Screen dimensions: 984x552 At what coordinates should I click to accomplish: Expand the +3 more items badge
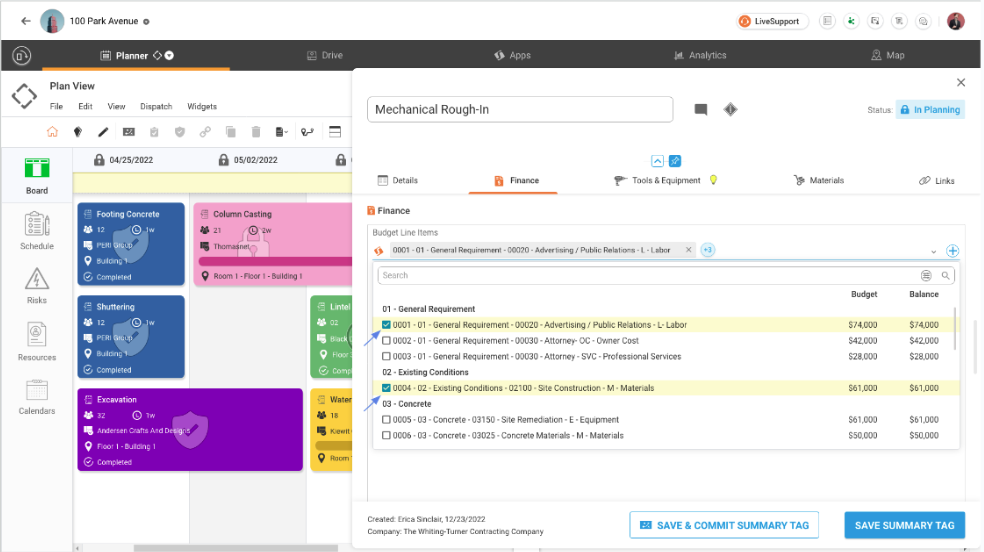(707, 250)
